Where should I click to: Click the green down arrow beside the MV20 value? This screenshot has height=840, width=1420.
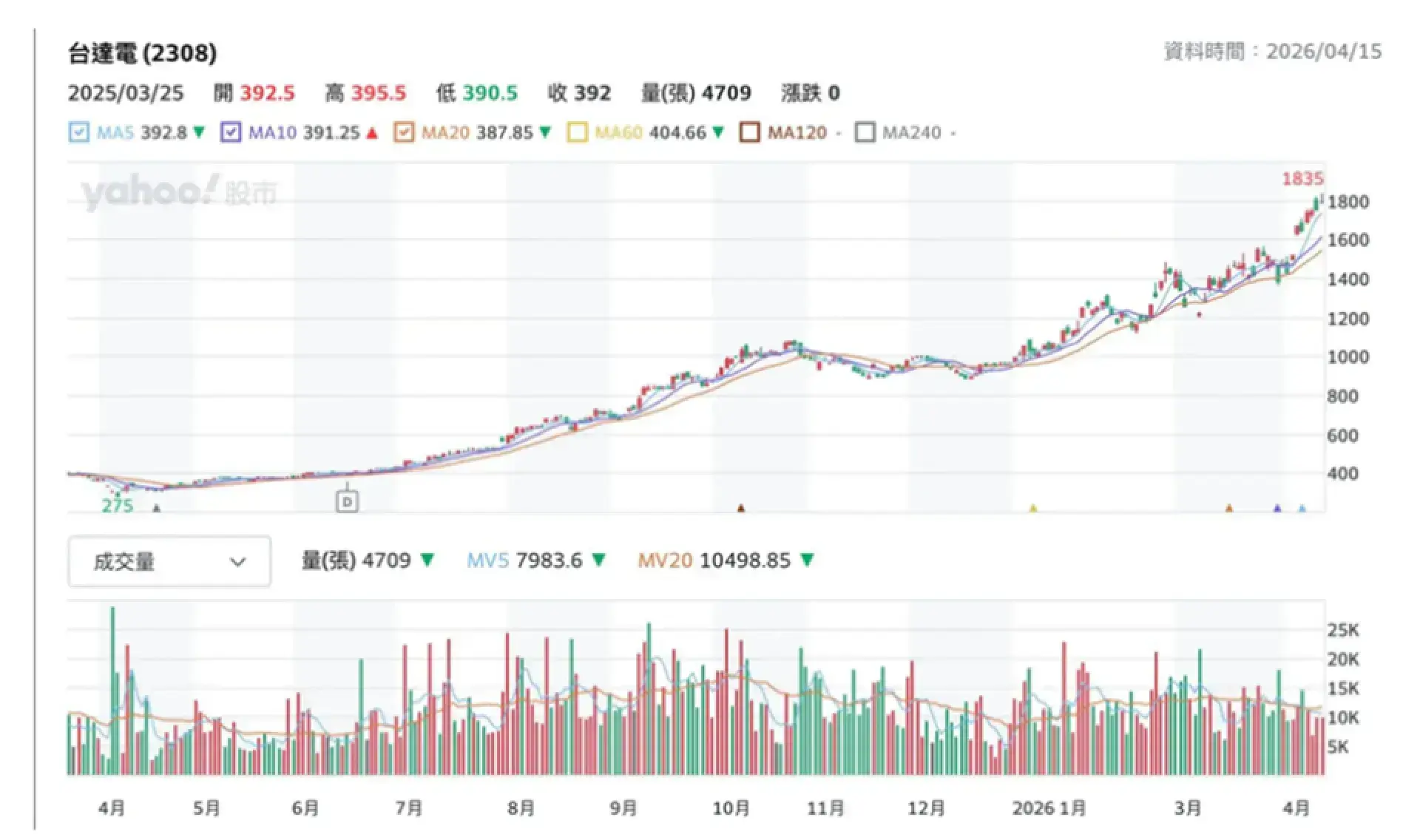coord(808,560)
